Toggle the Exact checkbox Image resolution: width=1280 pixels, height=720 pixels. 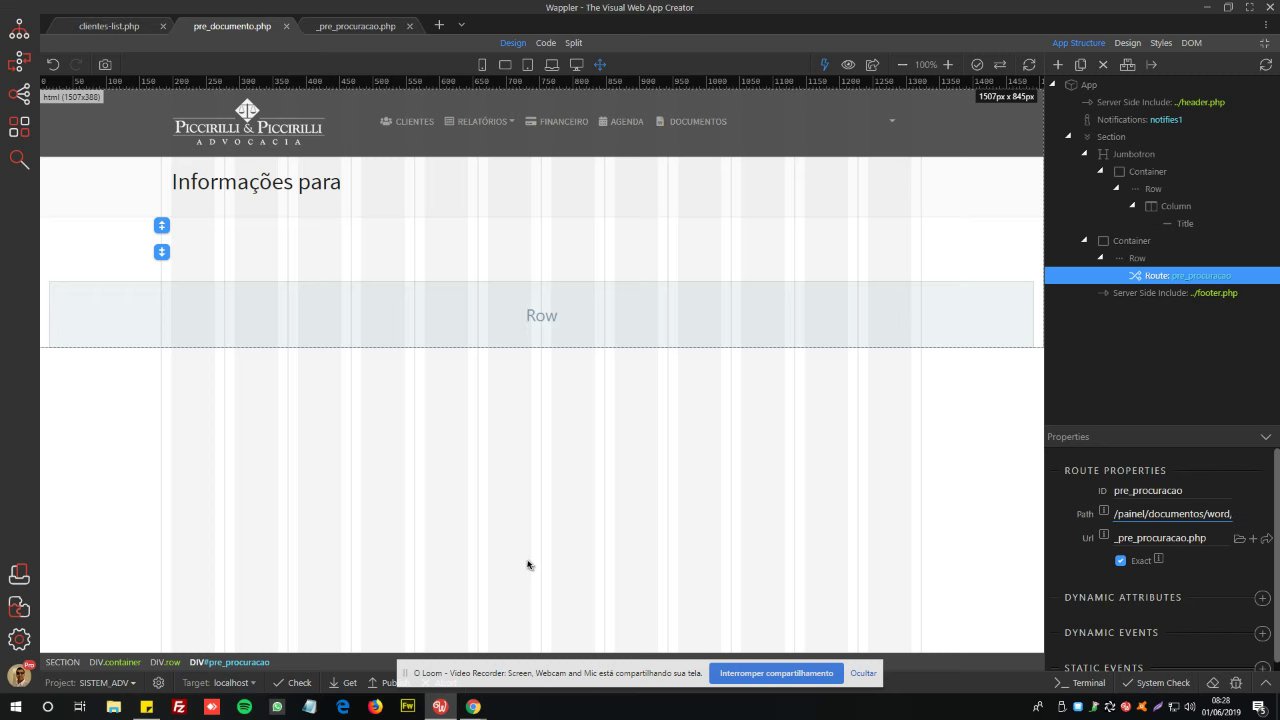[x=1120, y=561]
